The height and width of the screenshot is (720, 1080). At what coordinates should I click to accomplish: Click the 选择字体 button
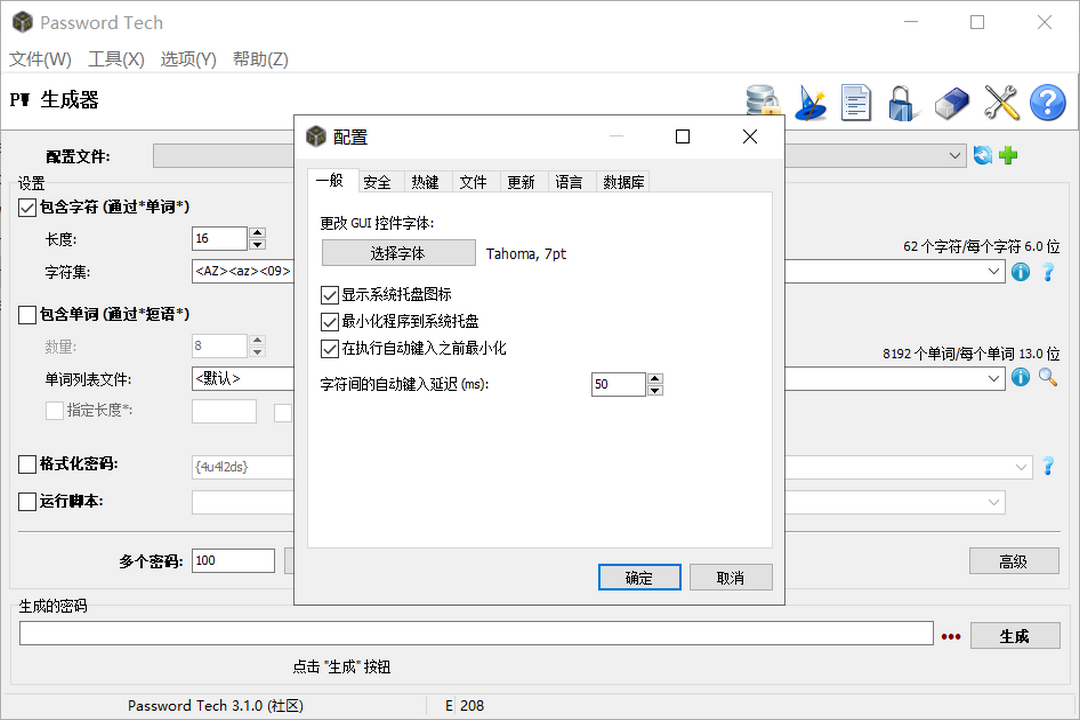pos(398,253)
